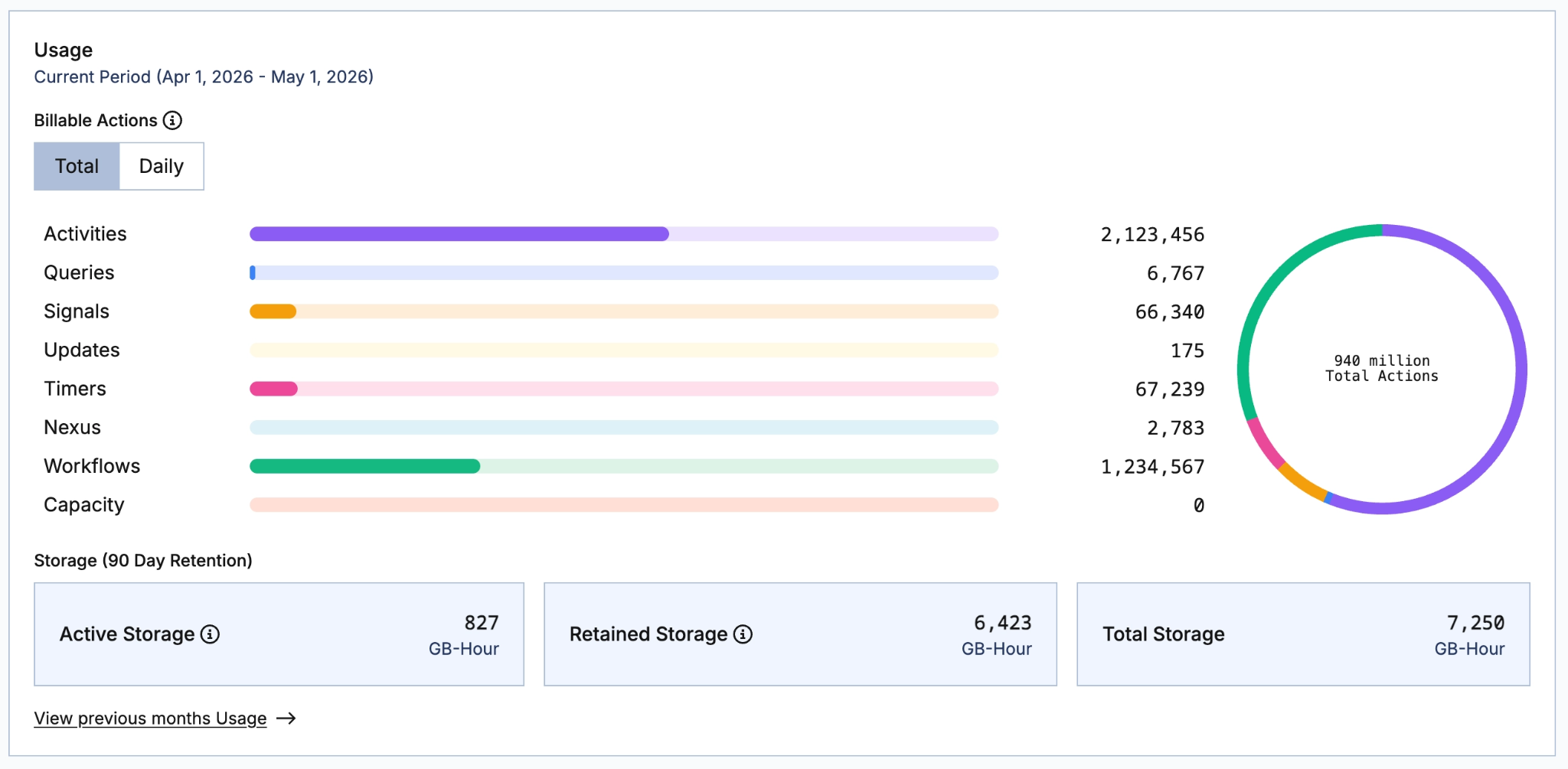Click the value 1,234,567

click(x=1152, y=467)
